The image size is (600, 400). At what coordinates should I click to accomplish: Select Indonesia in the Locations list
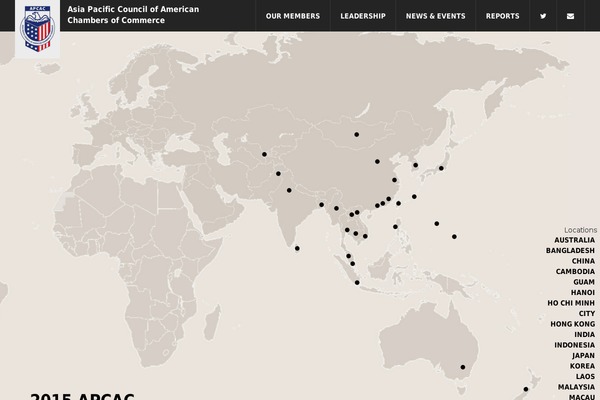click(574, 345)
